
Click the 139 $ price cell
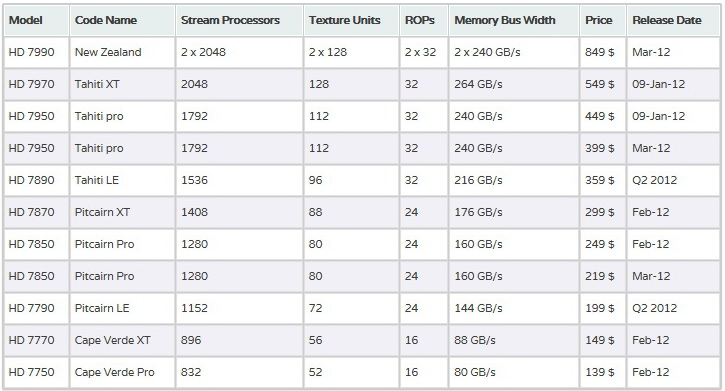point(602,372)
